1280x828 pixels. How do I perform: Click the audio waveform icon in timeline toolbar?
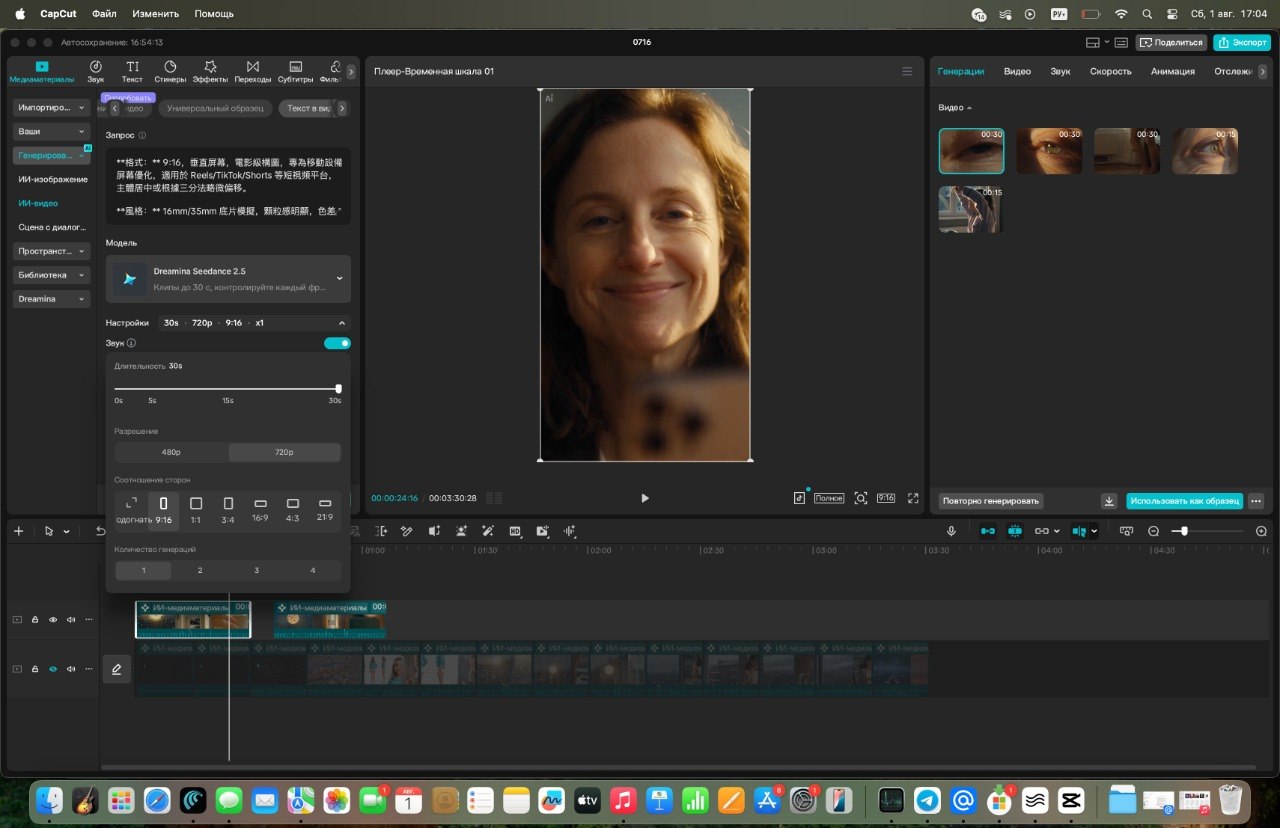pos(570,531)
